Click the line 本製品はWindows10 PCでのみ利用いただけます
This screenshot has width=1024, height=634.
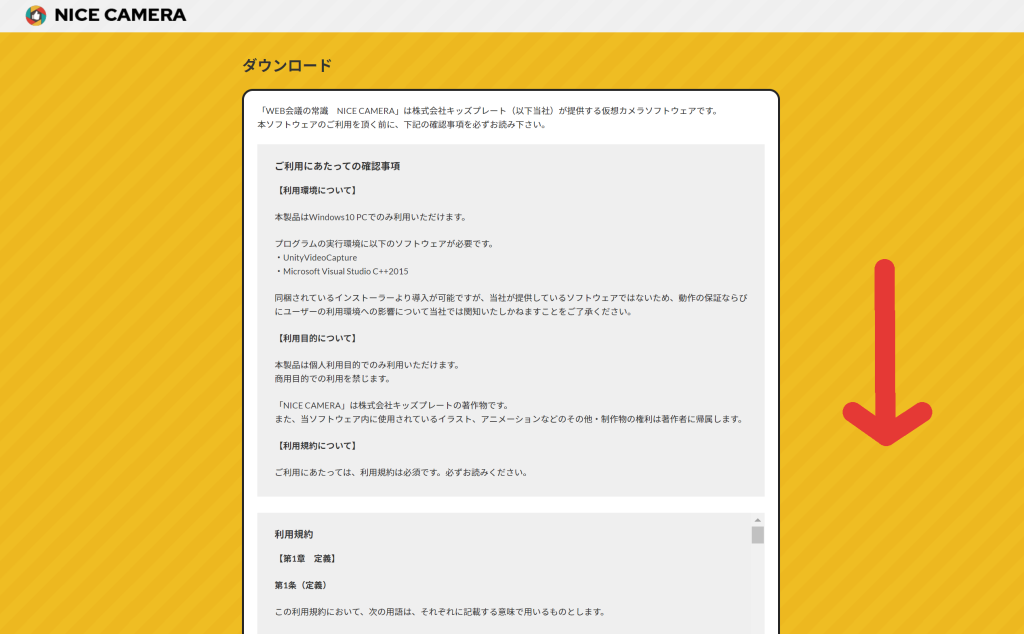tap(371, 217)
